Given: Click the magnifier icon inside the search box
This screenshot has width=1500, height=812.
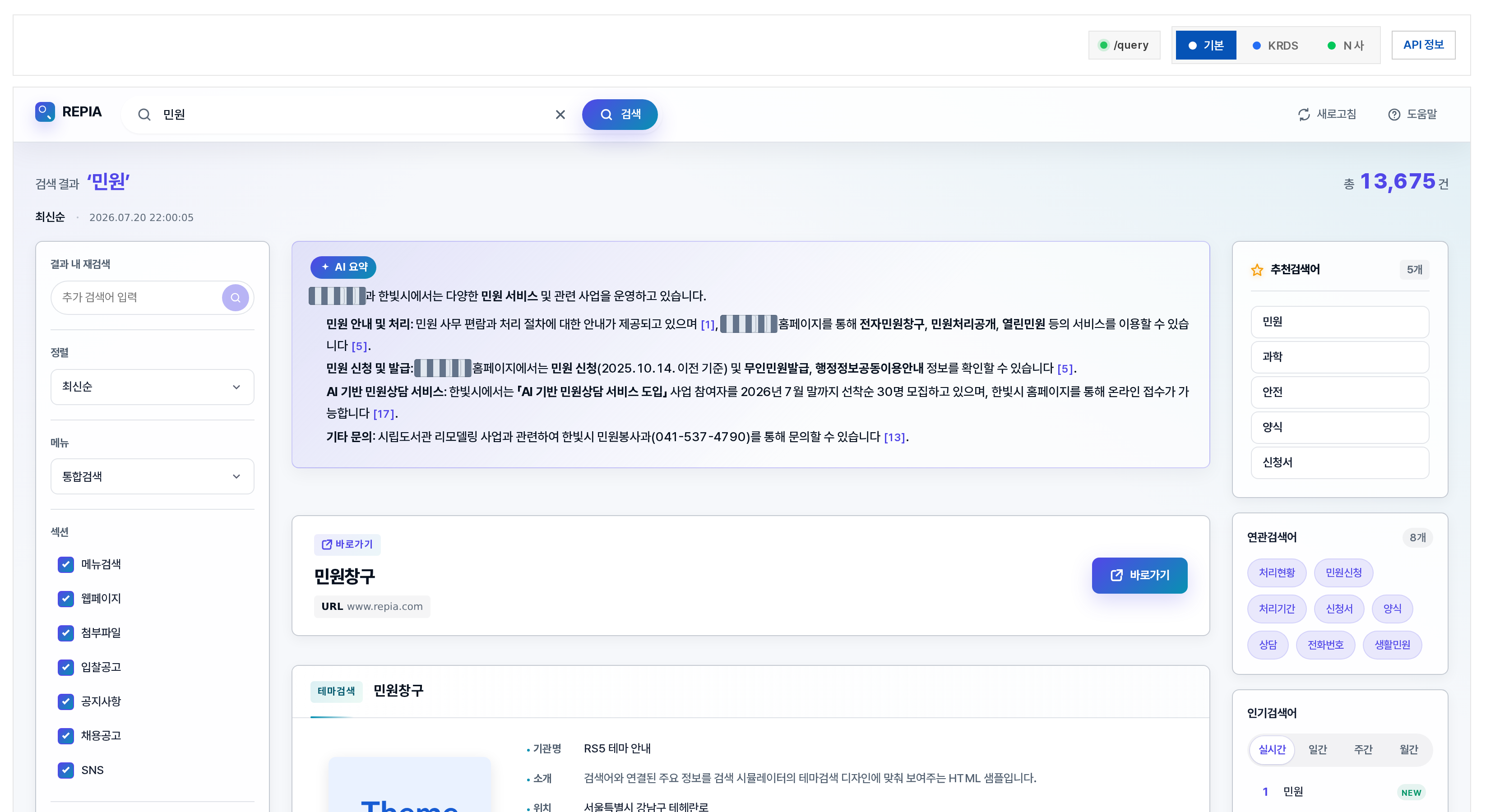Looking at the screenshot, I should pyautogui.click(x=144, y=115).
